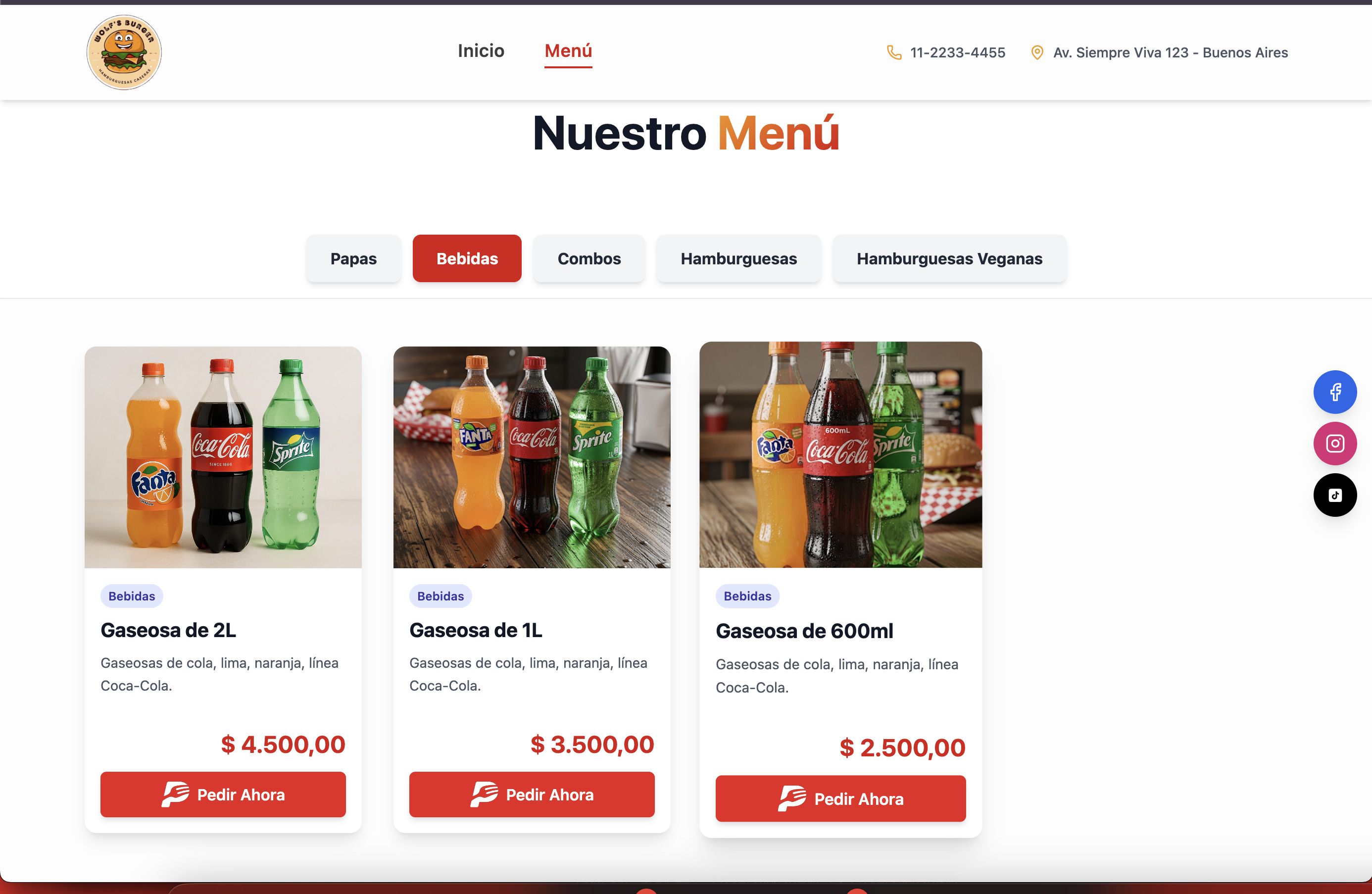Open the Facebook social link

1334,392
